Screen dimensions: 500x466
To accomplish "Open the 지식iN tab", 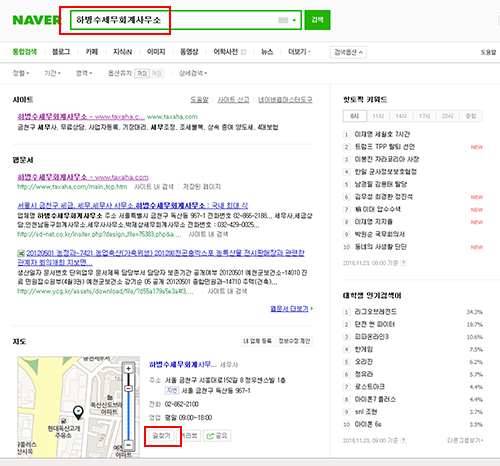I will tap(122, 52).
